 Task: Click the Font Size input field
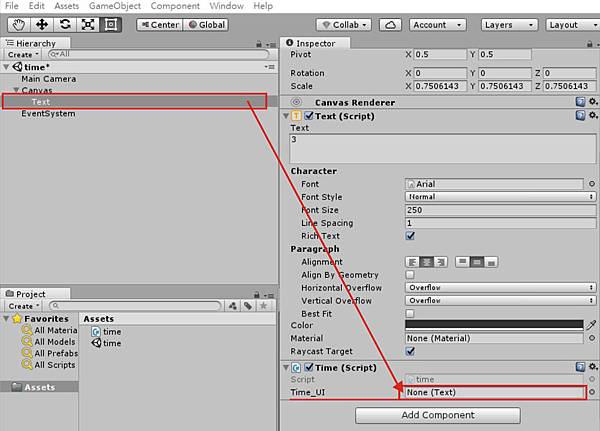pos(501,210)
